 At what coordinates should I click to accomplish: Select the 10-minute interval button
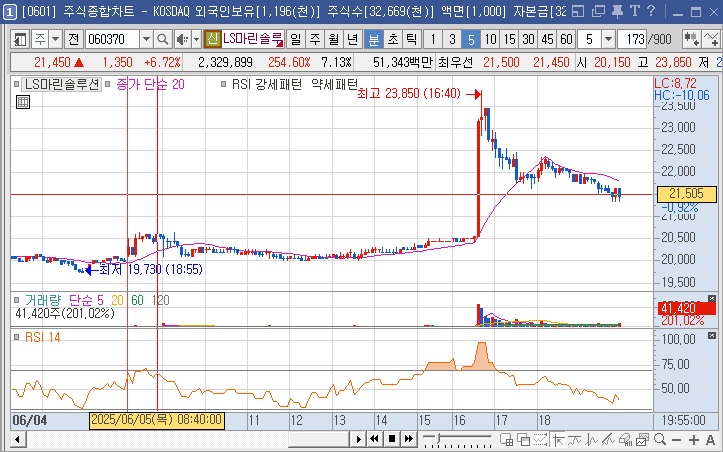[x=490, y=39]
